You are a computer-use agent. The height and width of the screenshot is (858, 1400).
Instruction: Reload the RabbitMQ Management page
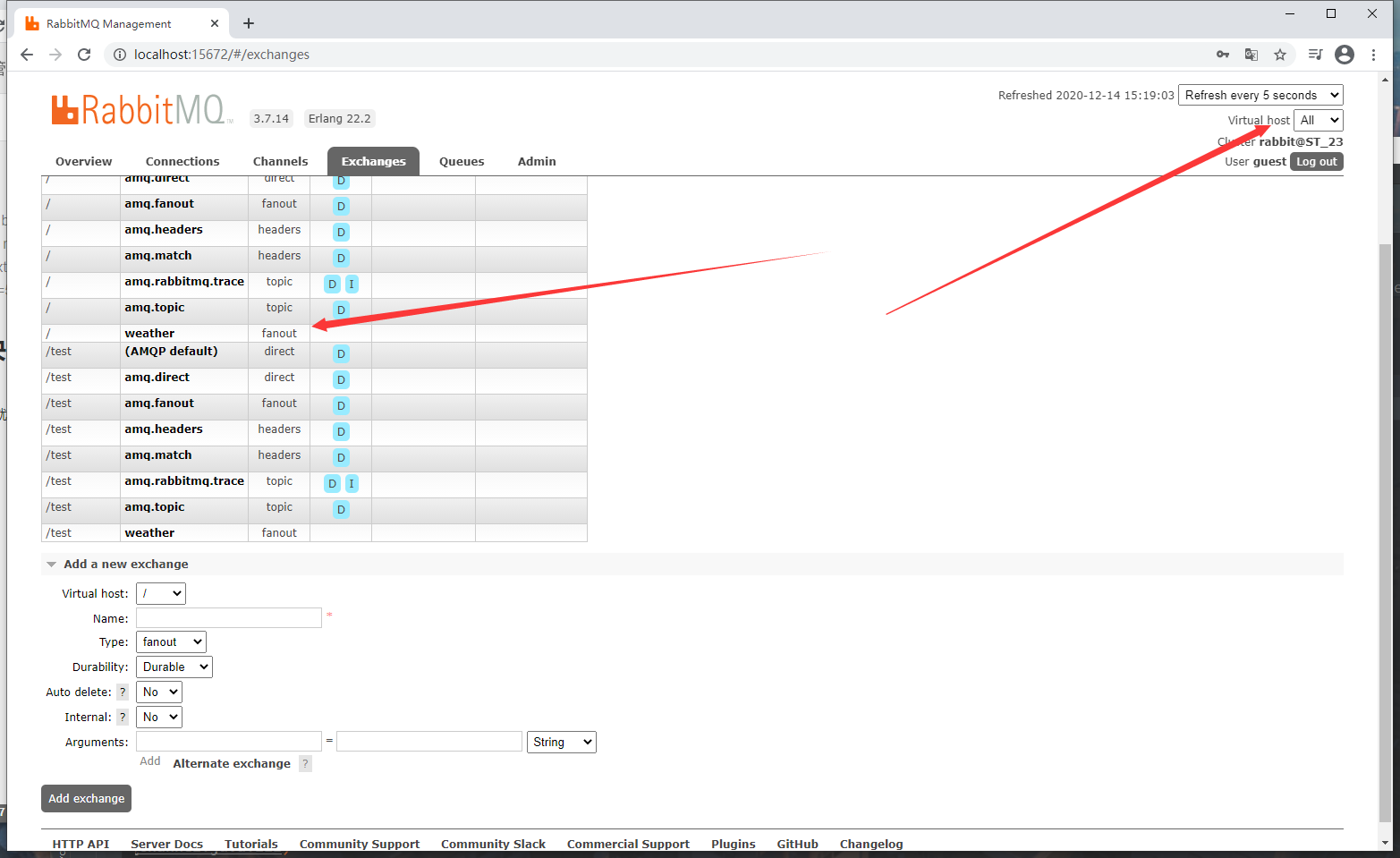(x=84, y=55)
